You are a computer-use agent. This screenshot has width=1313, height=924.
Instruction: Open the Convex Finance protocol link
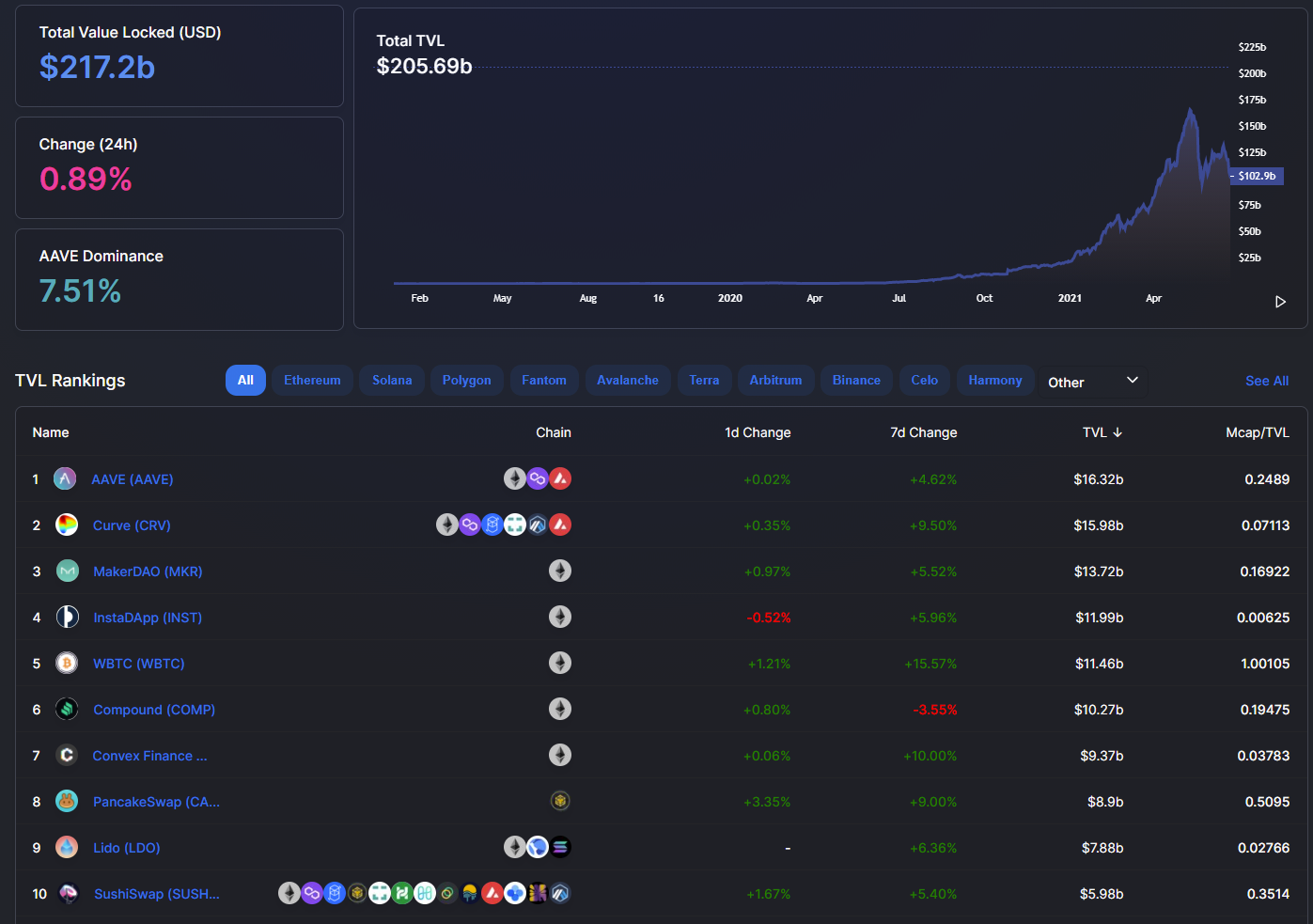[149, 756]
